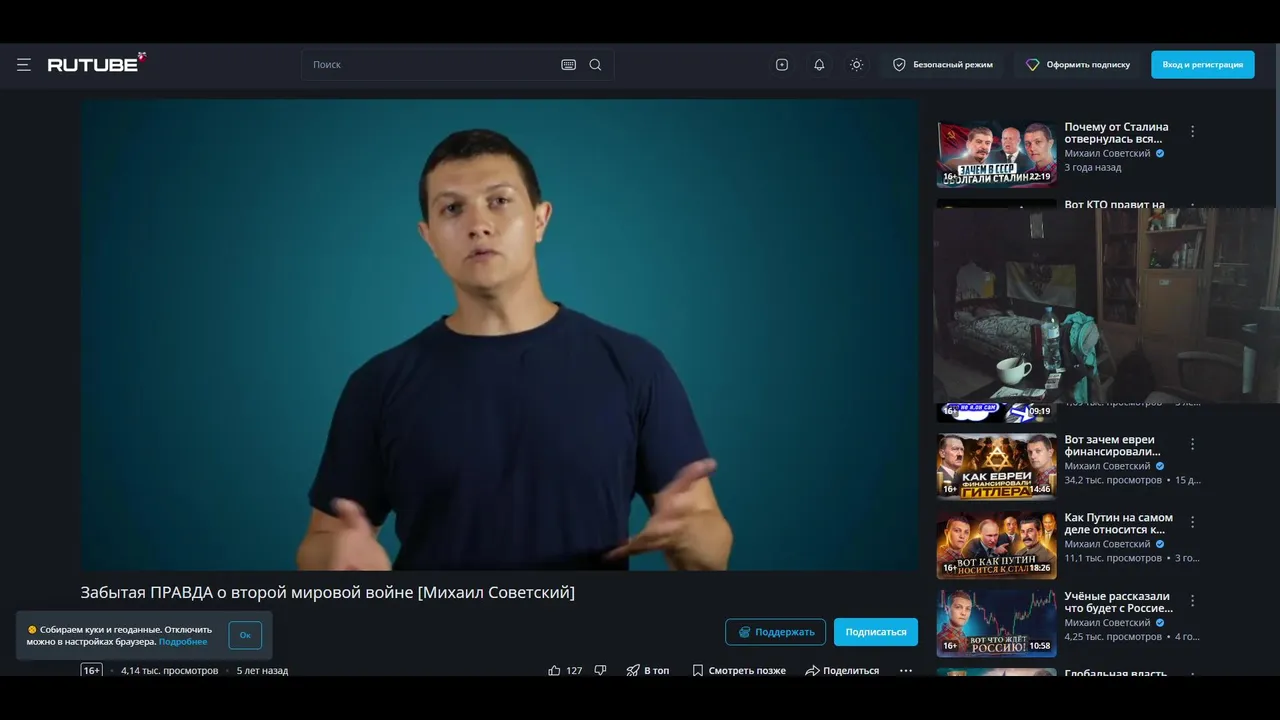Open Глобальная власть video title
Screen dimensions: 1280x720
pos(1115,673)
